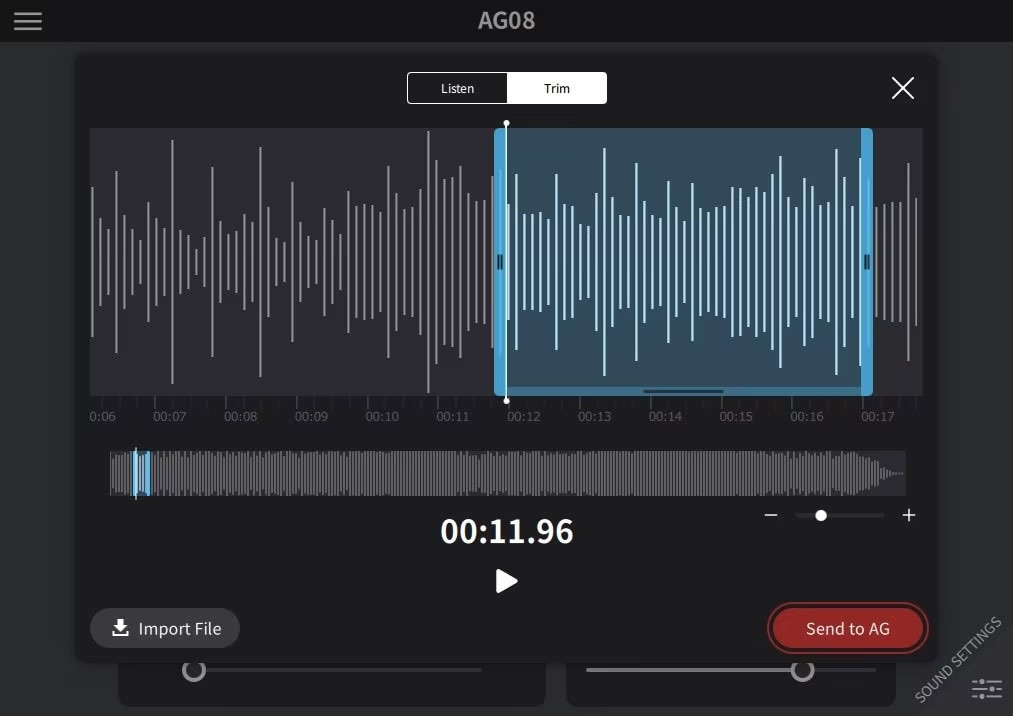
Task: Click the Import File button
Action: coord(165,628)
